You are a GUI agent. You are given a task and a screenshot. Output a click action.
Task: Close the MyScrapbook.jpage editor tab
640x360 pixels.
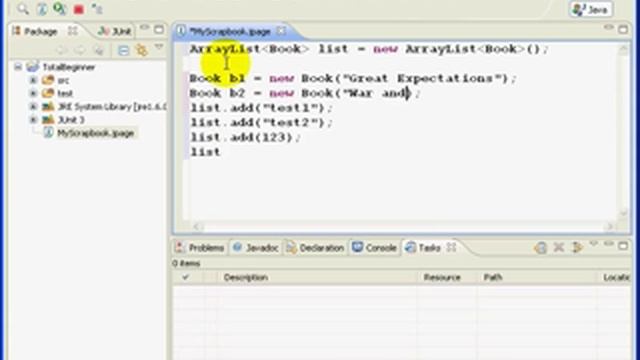point(281,31)
